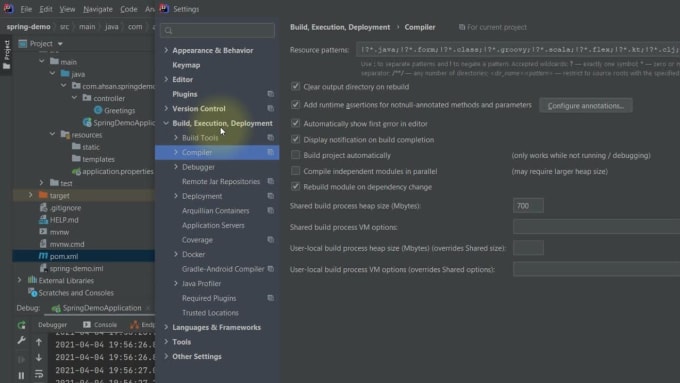Open the Navigate menu

98,9
